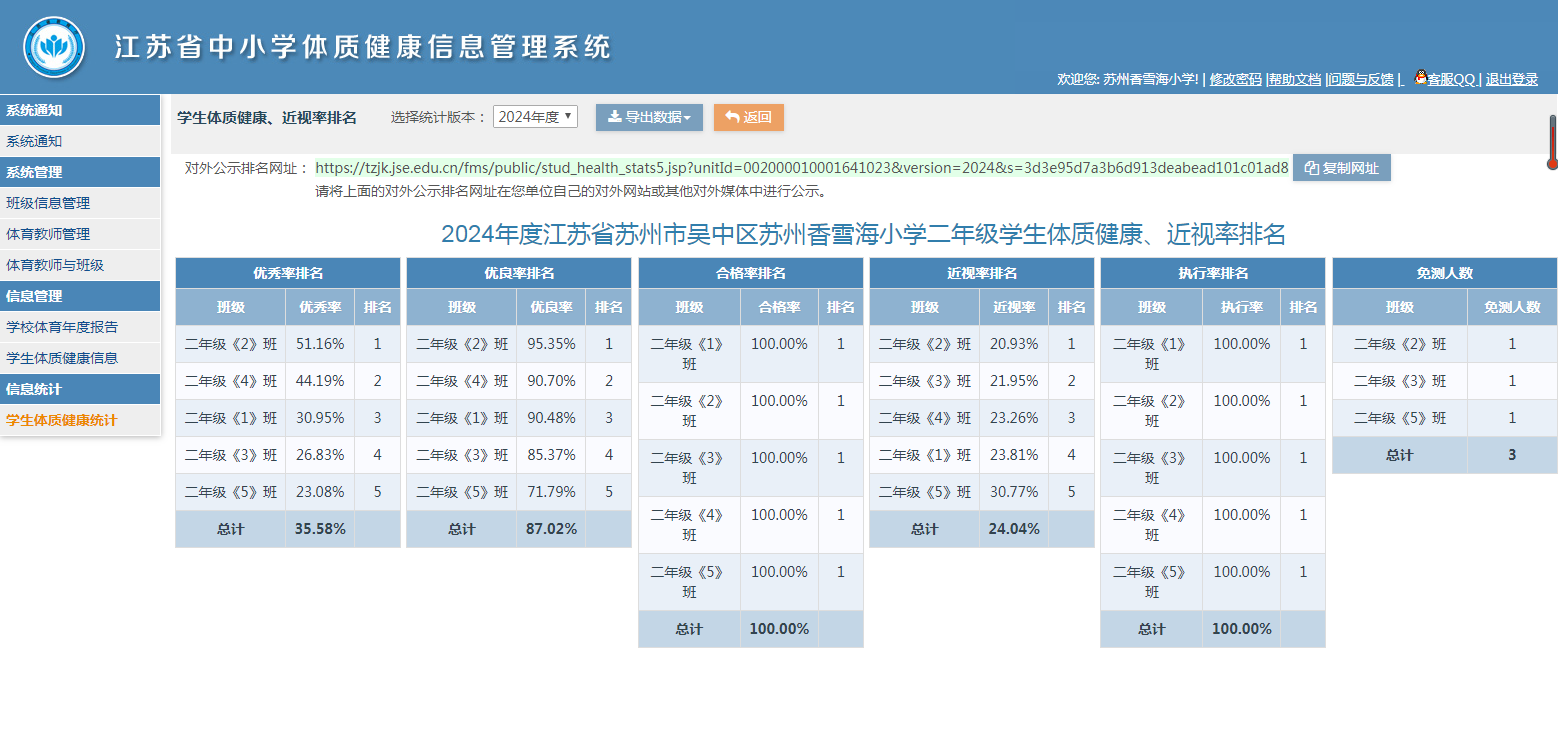Open the 帮助文档 link

[x=1295, y=80]
